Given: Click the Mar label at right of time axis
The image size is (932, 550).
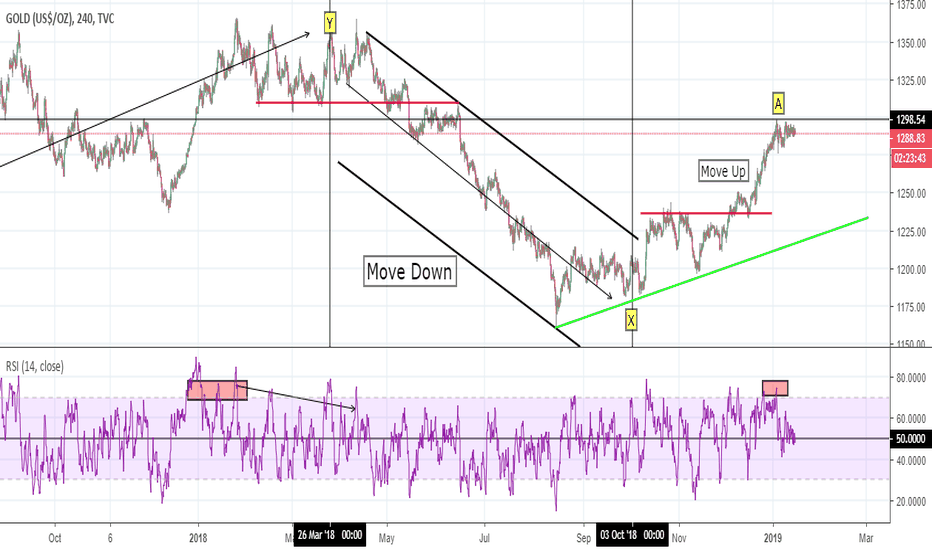Looking at the screenshot, I should (x=866, y=538).
